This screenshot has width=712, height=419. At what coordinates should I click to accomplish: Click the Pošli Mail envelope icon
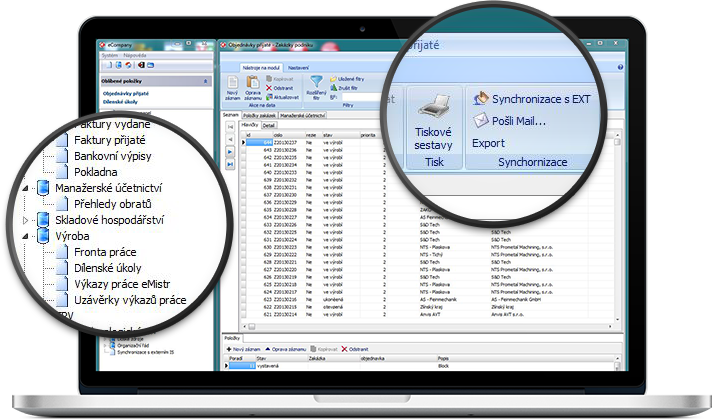[x=480, y=121]
